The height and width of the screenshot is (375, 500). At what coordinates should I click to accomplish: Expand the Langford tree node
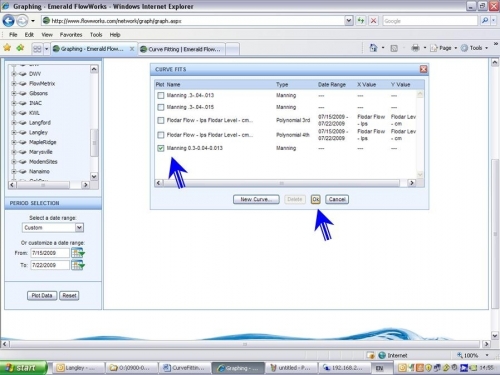(14, 123)
